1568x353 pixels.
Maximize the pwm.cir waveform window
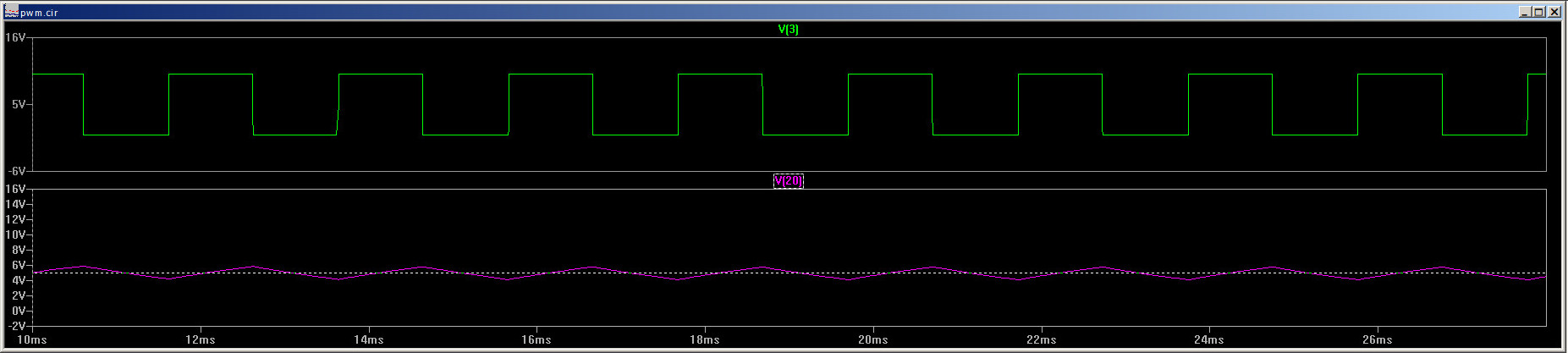click(x=1539, y=12)
